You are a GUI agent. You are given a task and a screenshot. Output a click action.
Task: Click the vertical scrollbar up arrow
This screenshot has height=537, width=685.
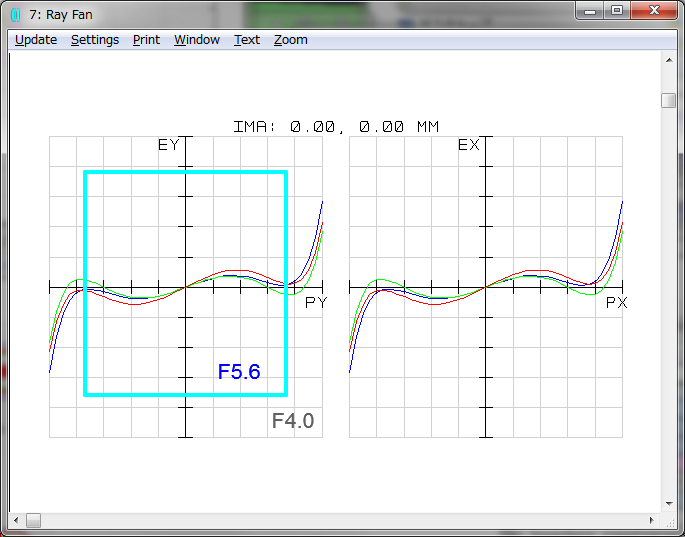pyautogui.click(x=669, y=60)
